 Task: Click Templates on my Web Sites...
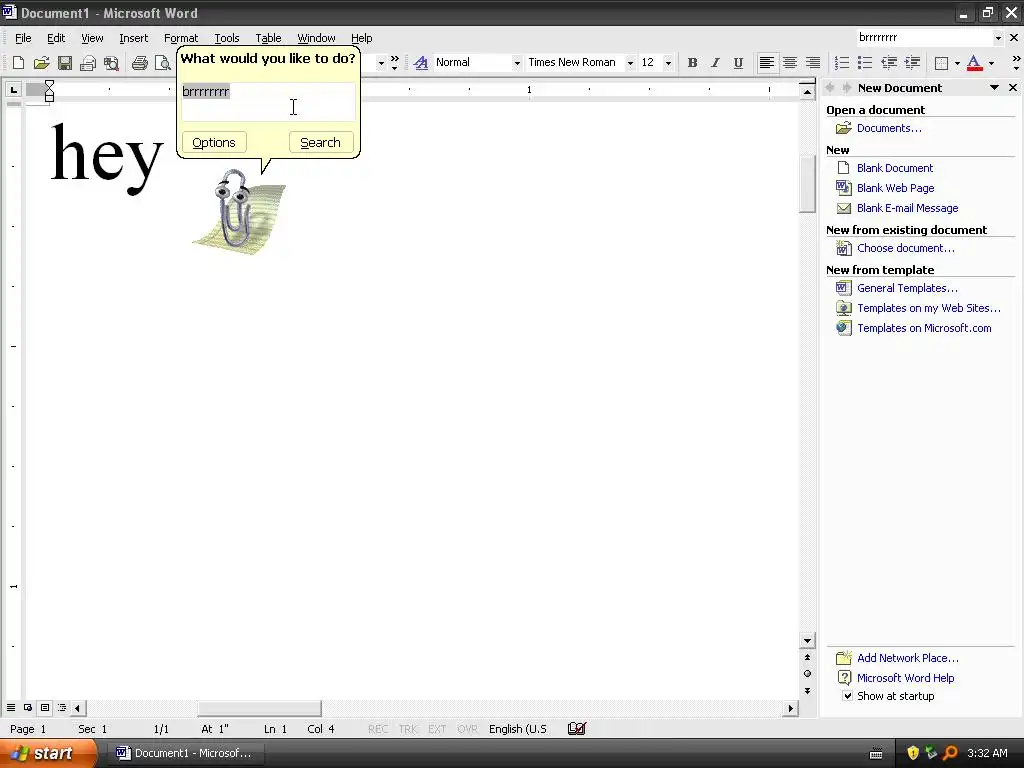click(929, 308)
